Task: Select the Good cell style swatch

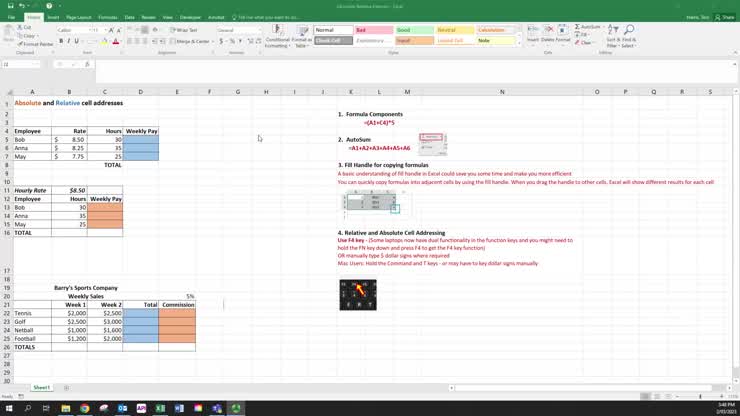Action: (x=413, y=30)
